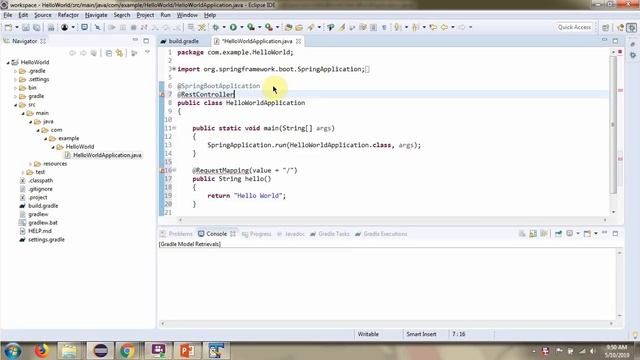Open Chrome from the taskbar
Viewport: 640px width, 360px height.
point(127,351)
